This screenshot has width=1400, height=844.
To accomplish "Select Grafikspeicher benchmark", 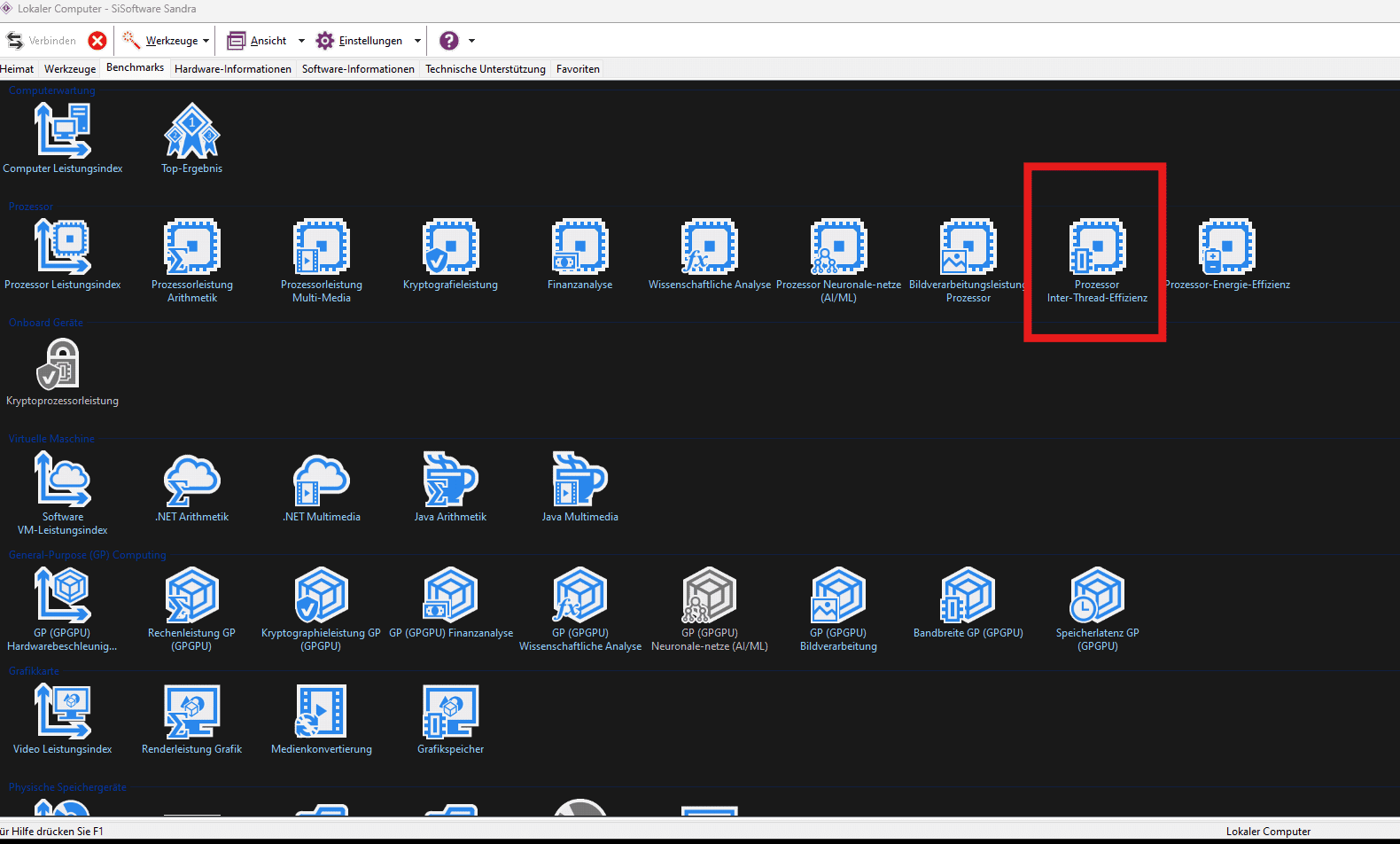I will coord(451,718).
